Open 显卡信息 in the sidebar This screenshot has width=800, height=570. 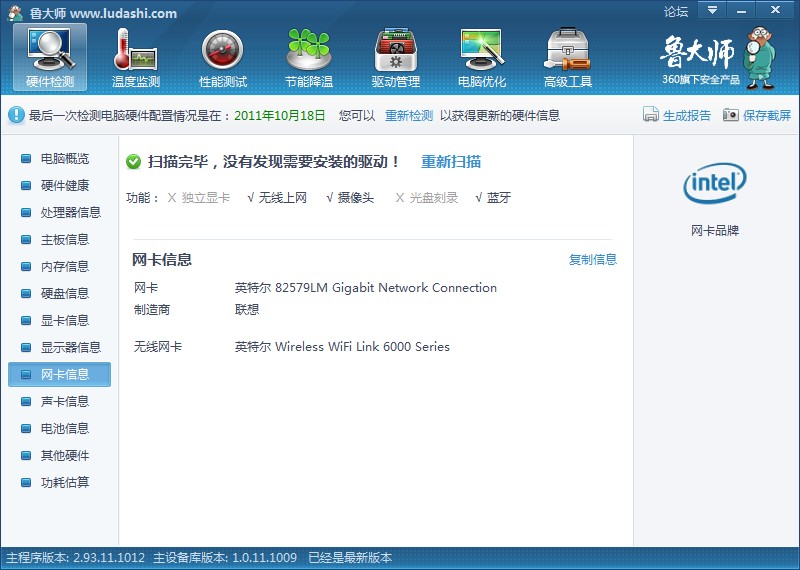pyautogui.click(x=64, y=320)
